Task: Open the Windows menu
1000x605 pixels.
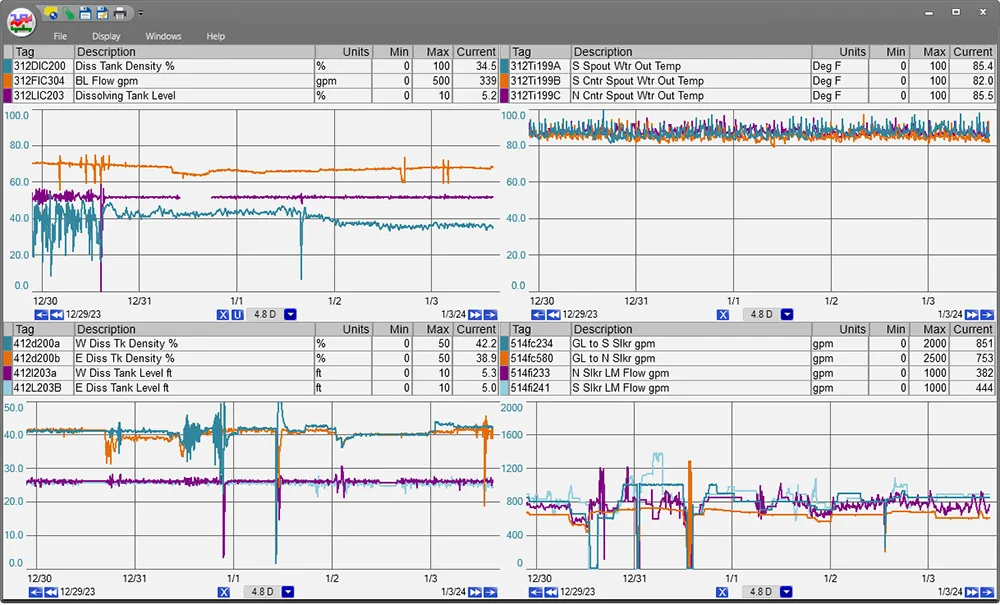Action: point(163,36)
